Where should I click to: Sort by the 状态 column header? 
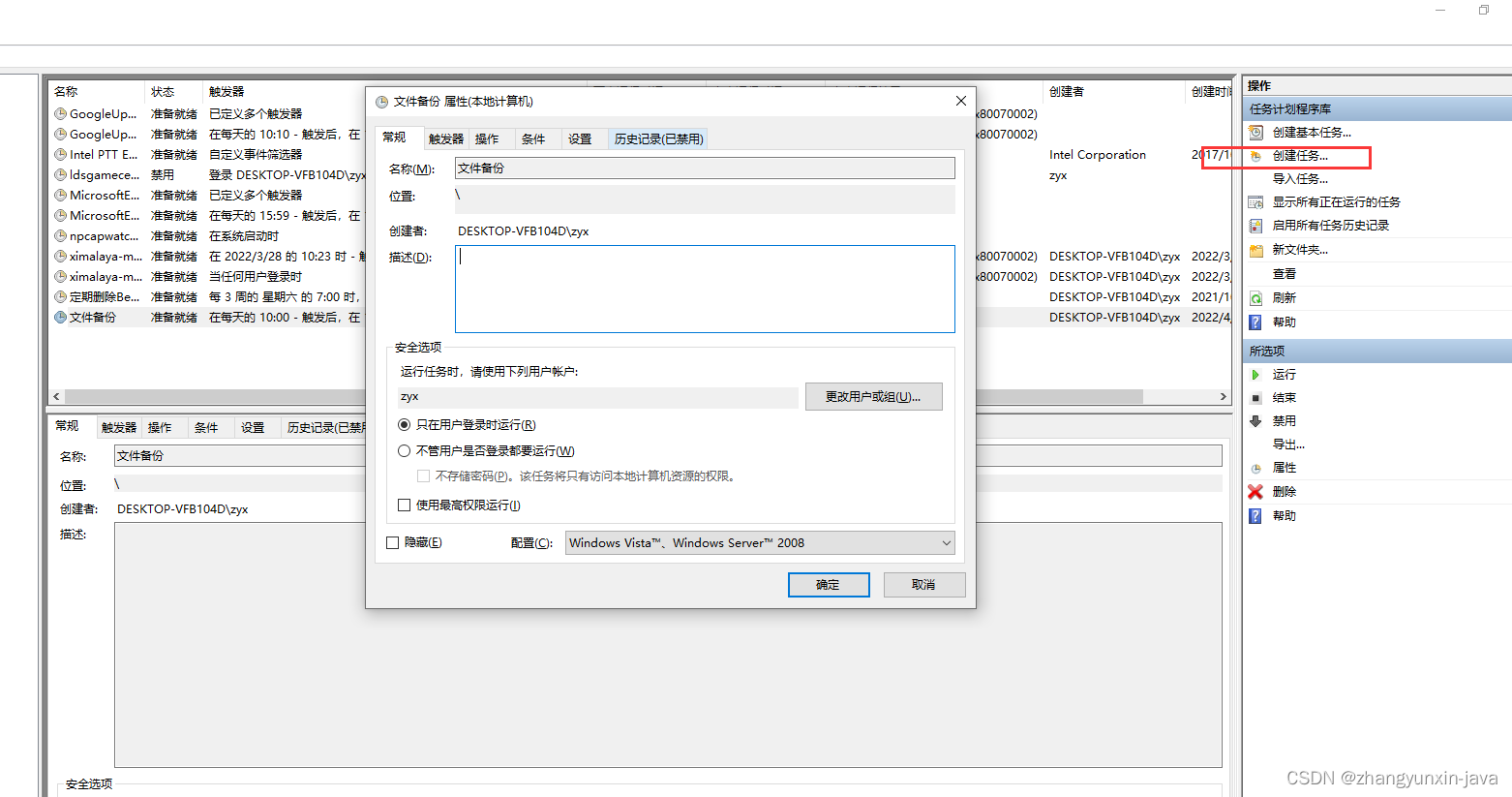(x=173, y=91)
